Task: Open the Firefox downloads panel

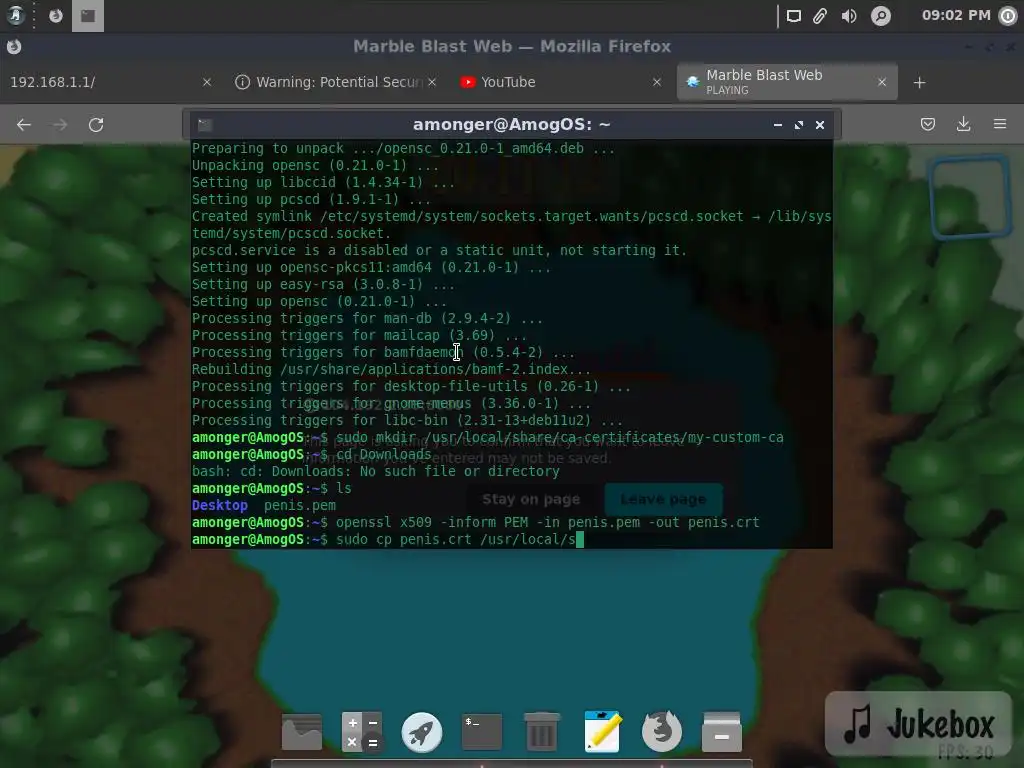Action: [x=964, y=124]
